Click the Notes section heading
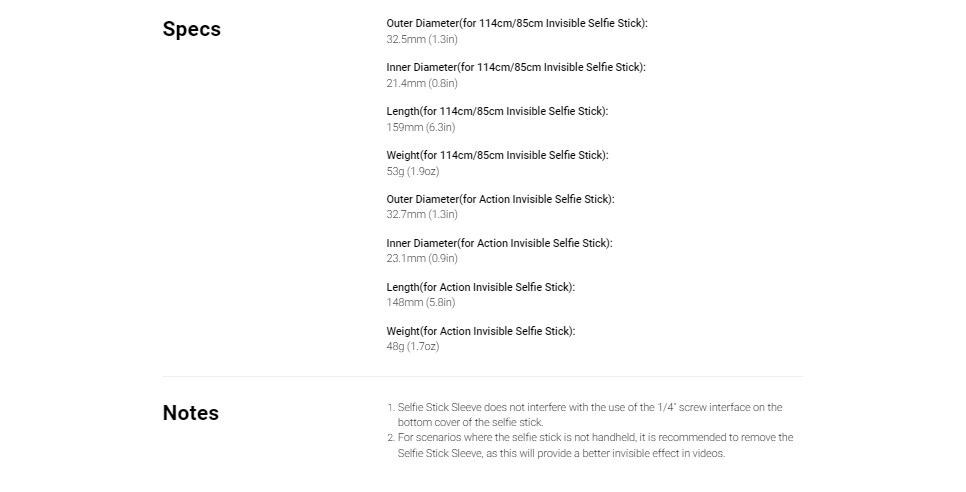The width and height of the screenshot is (966, 492). [190, 413]
